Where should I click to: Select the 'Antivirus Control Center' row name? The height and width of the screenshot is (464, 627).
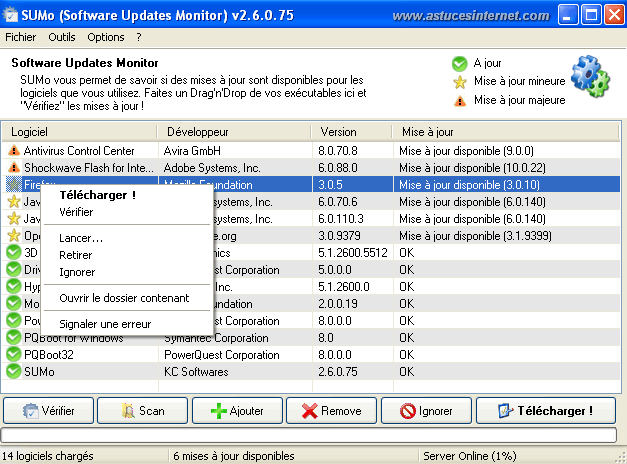click(x=79, y=151)
